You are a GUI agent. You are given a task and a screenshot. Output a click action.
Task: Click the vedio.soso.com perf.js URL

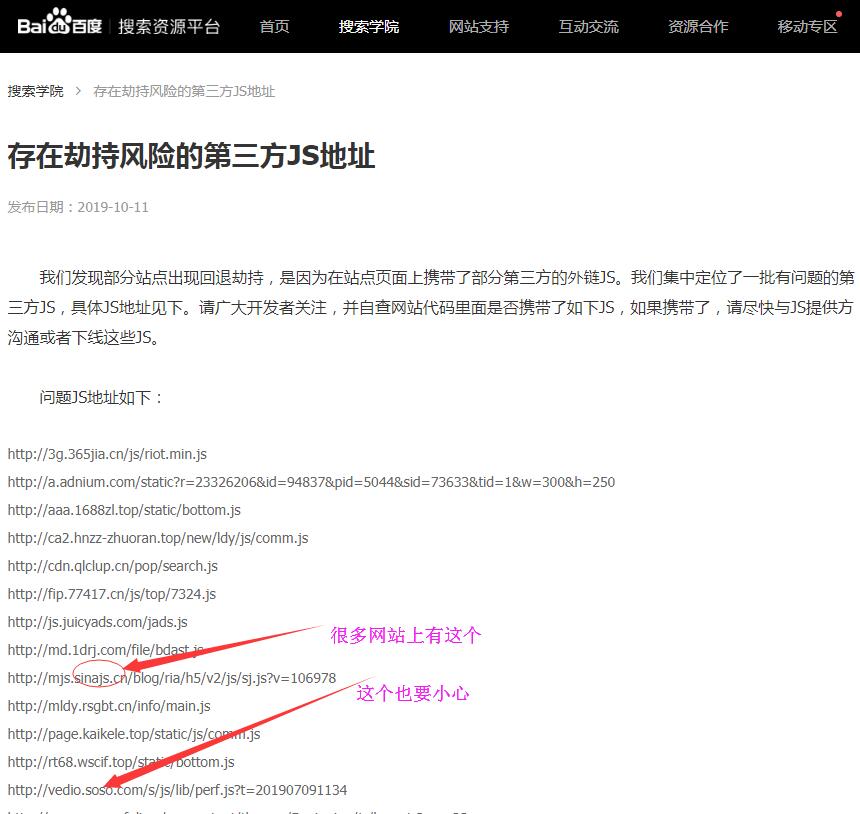(177, 790)
